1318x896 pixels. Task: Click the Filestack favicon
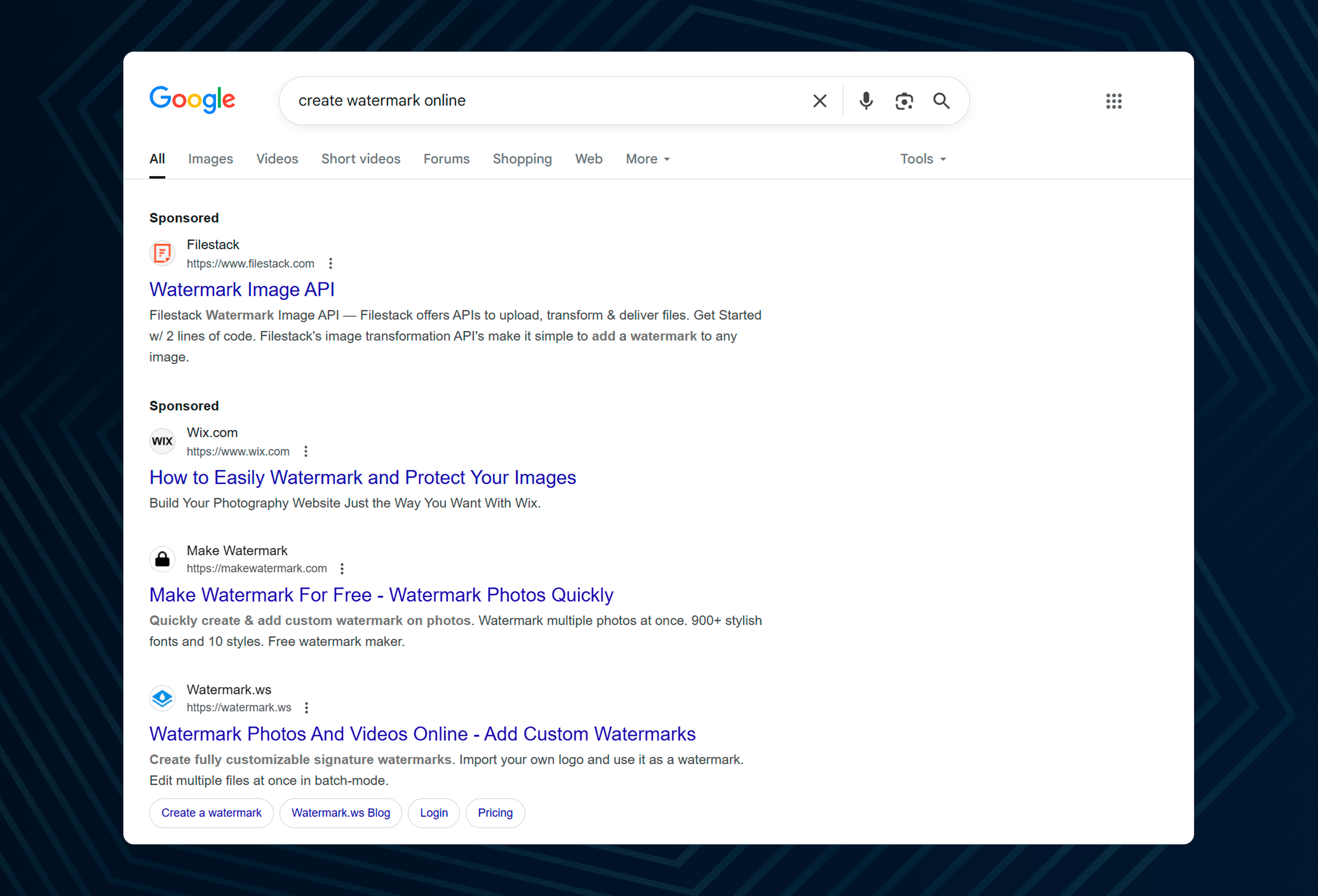(163, 253)
